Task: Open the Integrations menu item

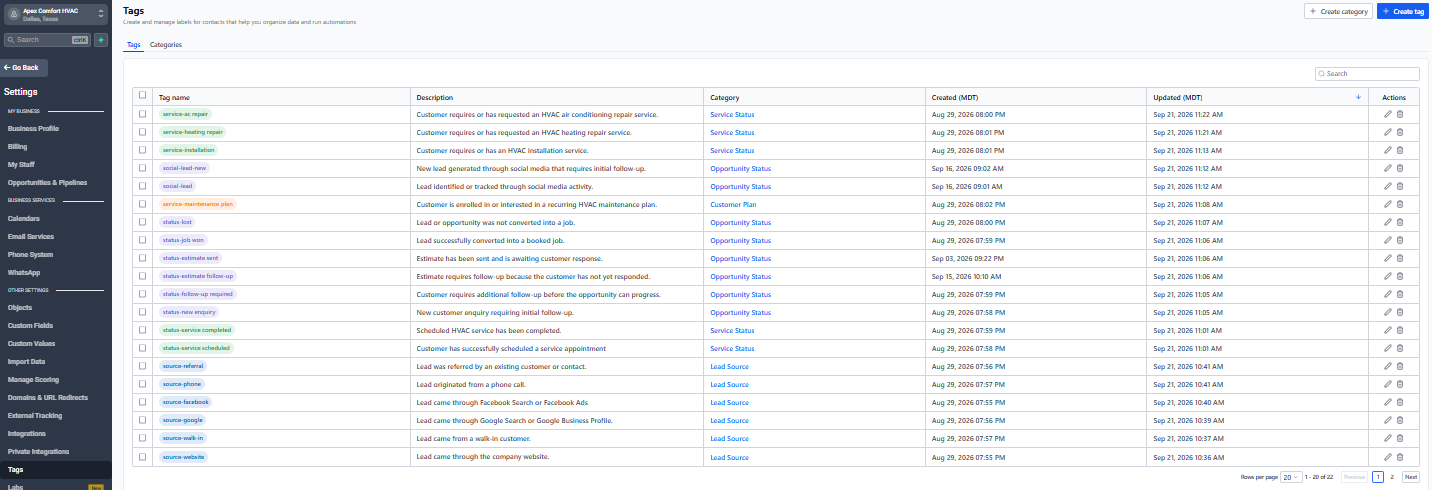Action: (27, 434)
